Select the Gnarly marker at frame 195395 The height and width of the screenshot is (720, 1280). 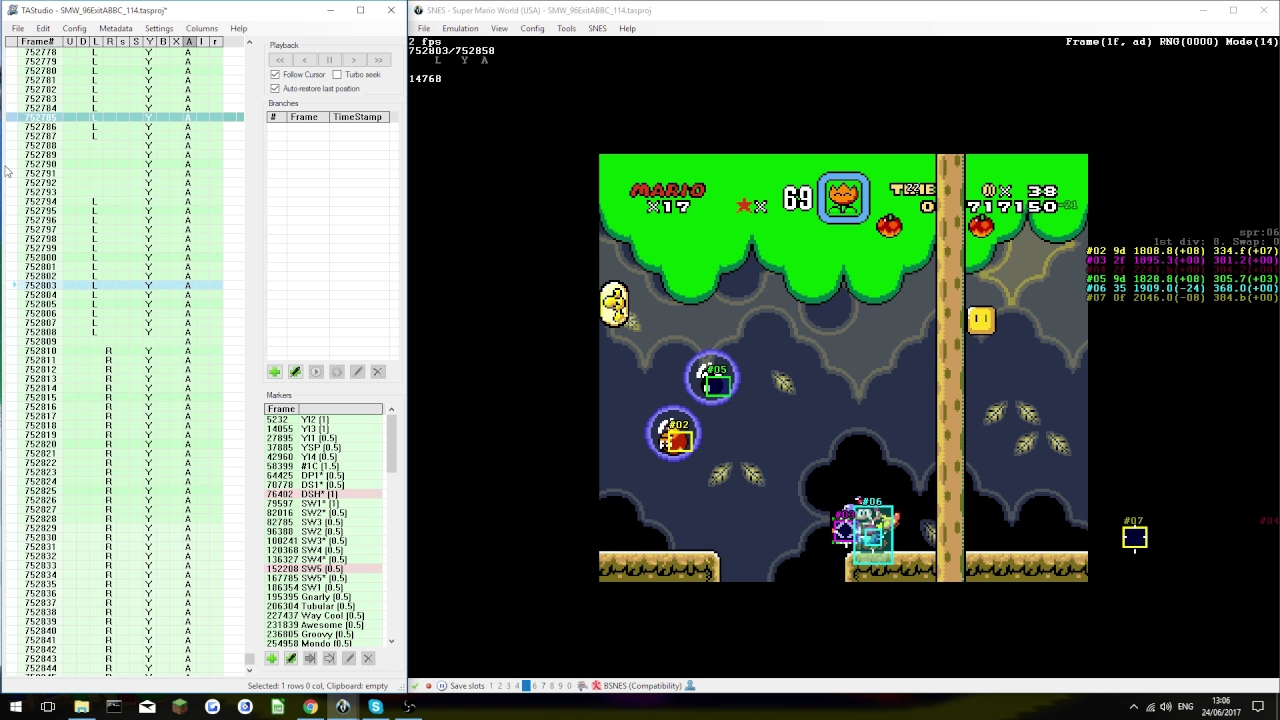click(310, 597)
